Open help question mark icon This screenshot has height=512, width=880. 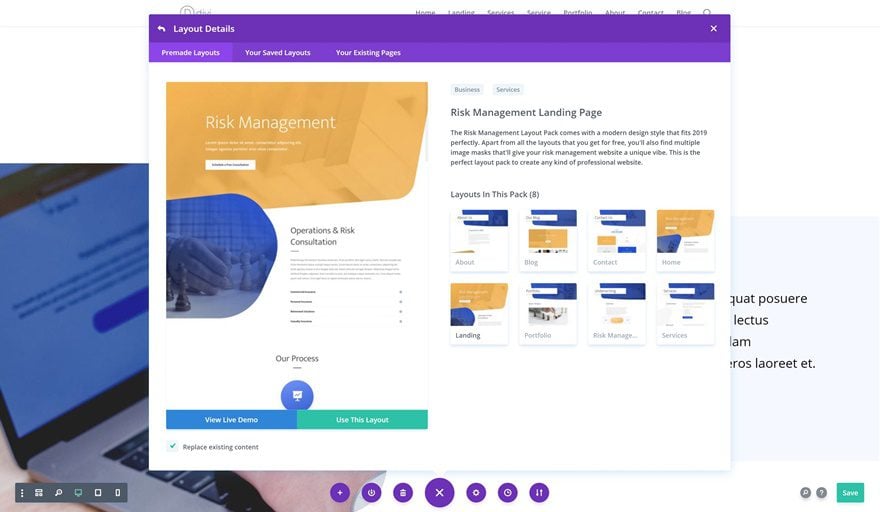821,493
